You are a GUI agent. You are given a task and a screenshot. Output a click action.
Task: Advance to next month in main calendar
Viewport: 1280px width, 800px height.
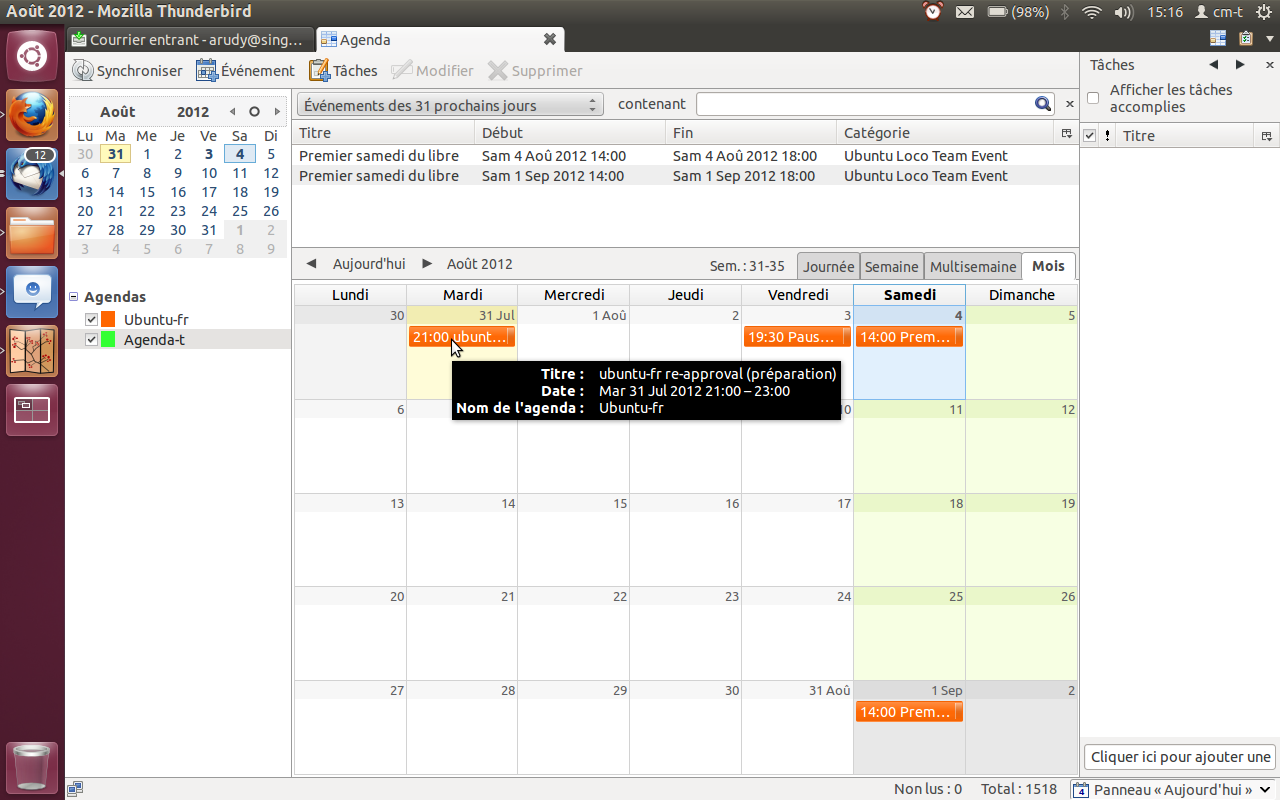point(427,264)
